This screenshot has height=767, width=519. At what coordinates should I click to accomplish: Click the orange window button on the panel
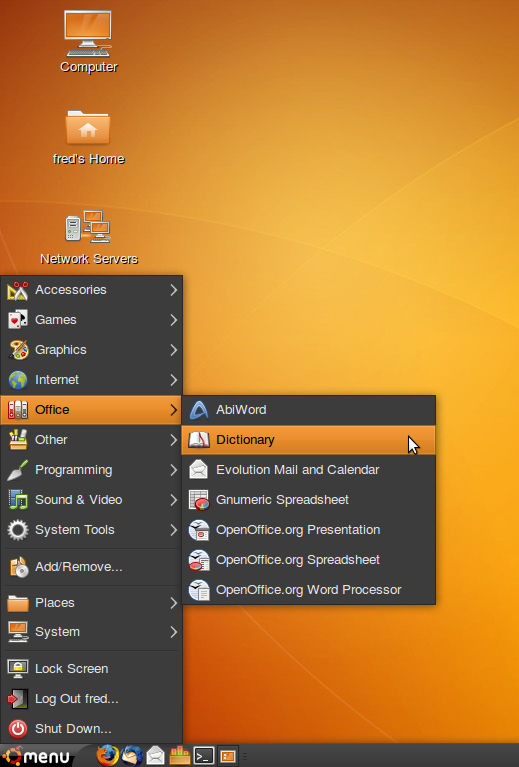tap(227, 756)
